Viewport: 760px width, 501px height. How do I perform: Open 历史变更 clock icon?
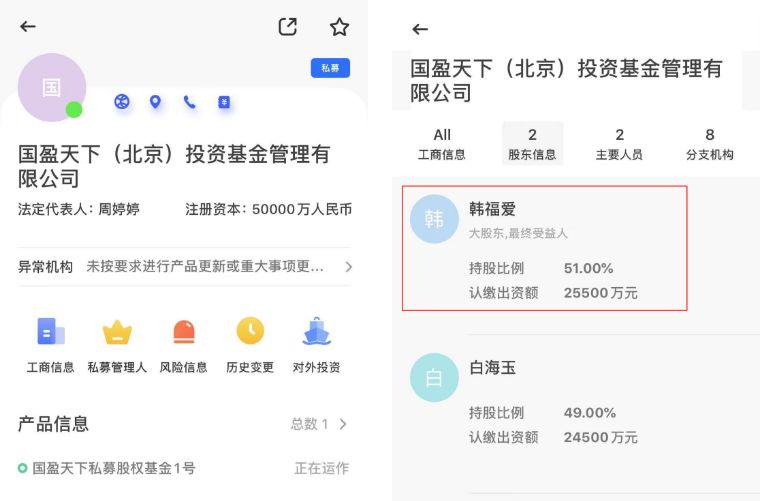[250, 331]
